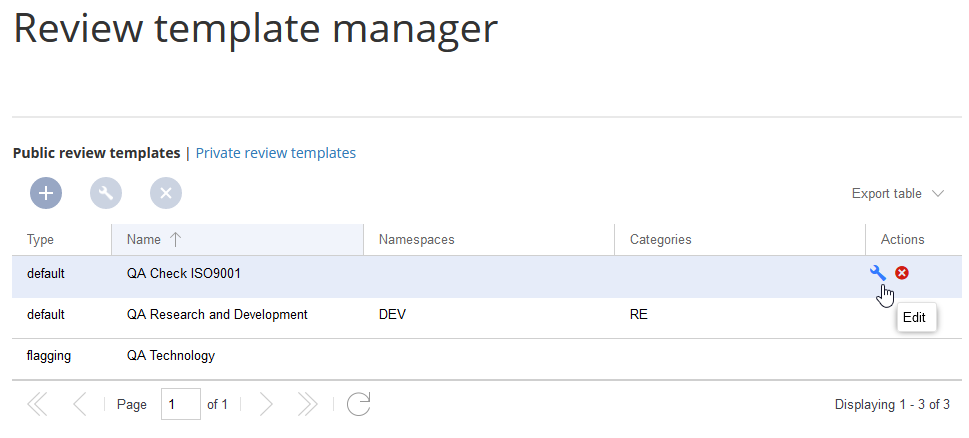Click the round plus add template button
The height and width of the screenshot is (438, 969).
(46, 193)
